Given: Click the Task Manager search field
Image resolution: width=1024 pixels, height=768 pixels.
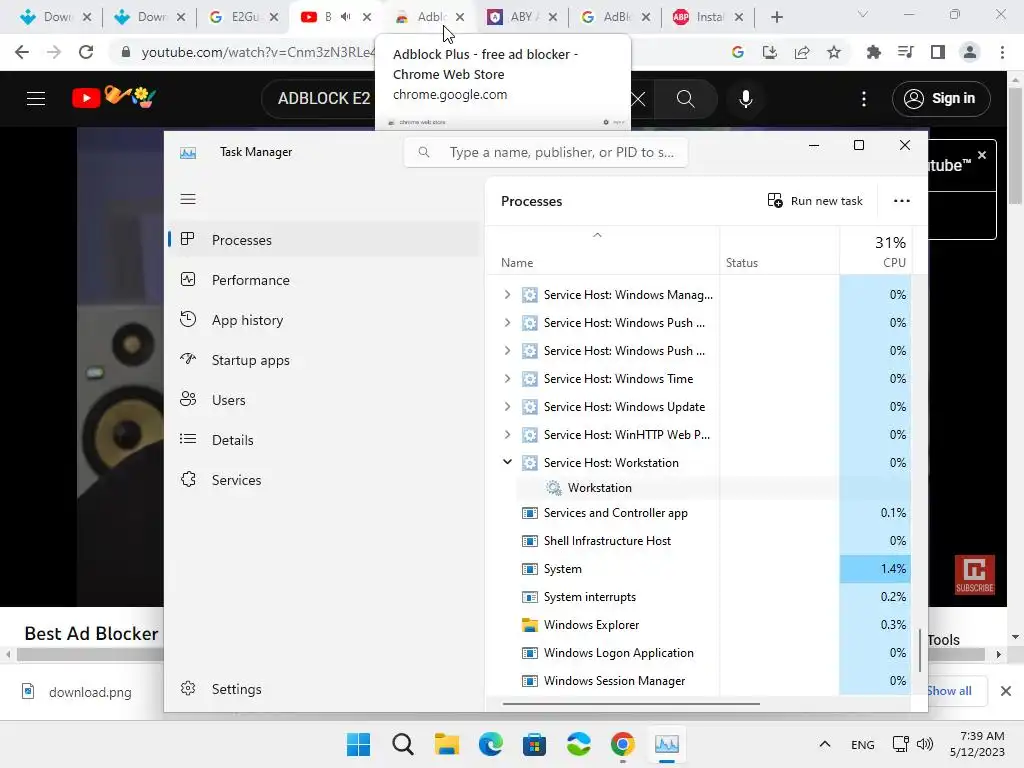Looking at the screenshot, I should coord(545,152).
